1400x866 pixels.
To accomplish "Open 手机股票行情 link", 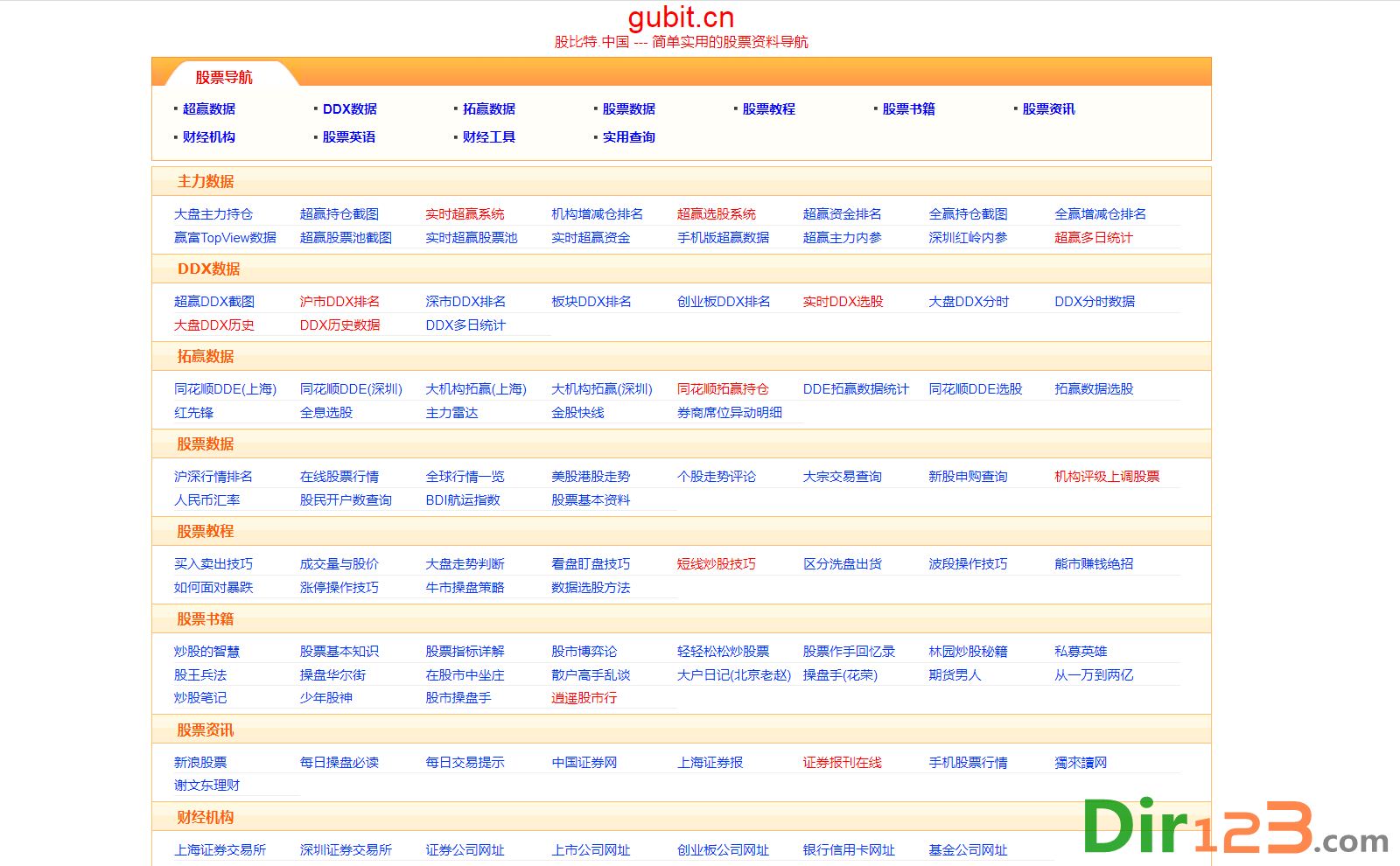I will [968, 763].
